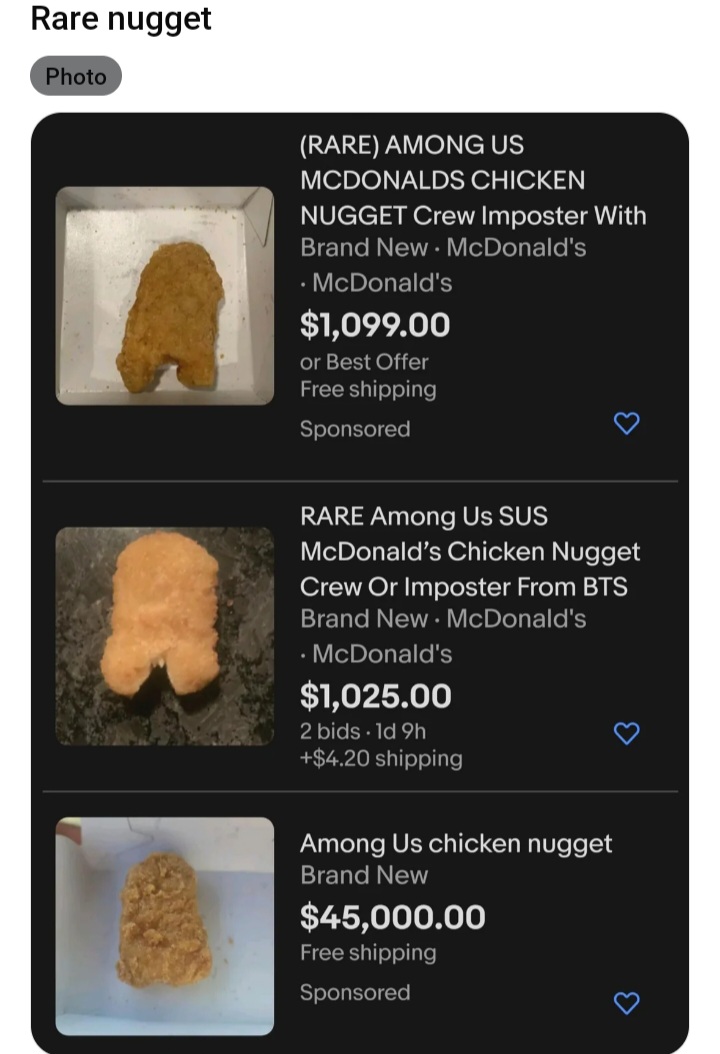View the first nugget thumbnail in white box
Screen dimensions: 720x1054
[165, 296]
